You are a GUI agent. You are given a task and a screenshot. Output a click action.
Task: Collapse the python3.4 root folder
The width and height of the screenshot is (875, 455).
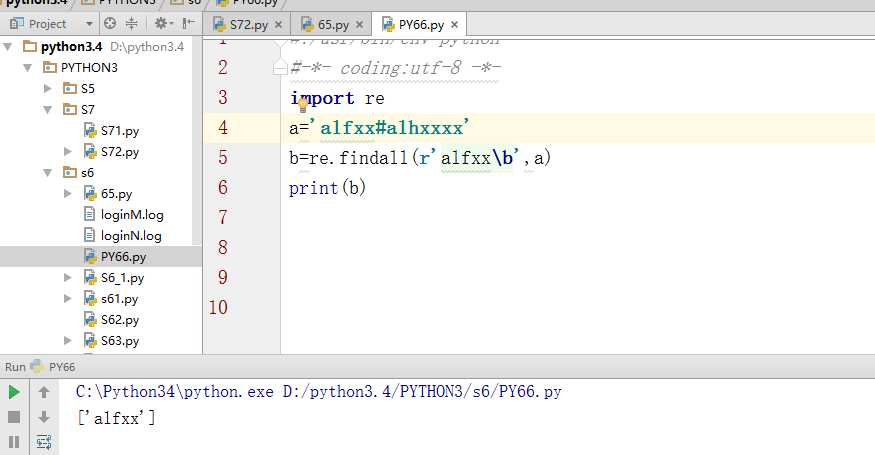[x=8, y=46]
